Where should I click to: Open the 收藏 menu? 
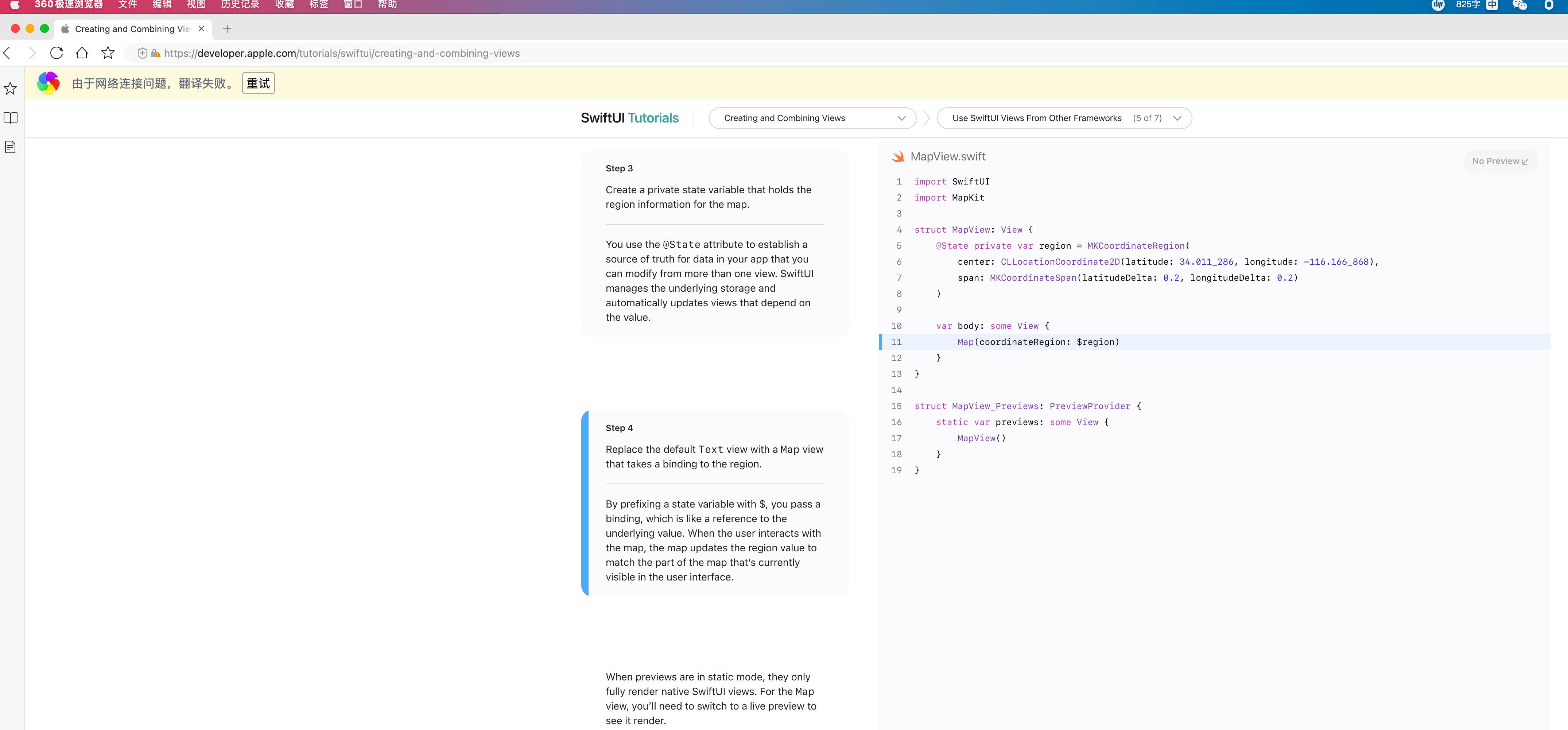(x=284, y=5)
